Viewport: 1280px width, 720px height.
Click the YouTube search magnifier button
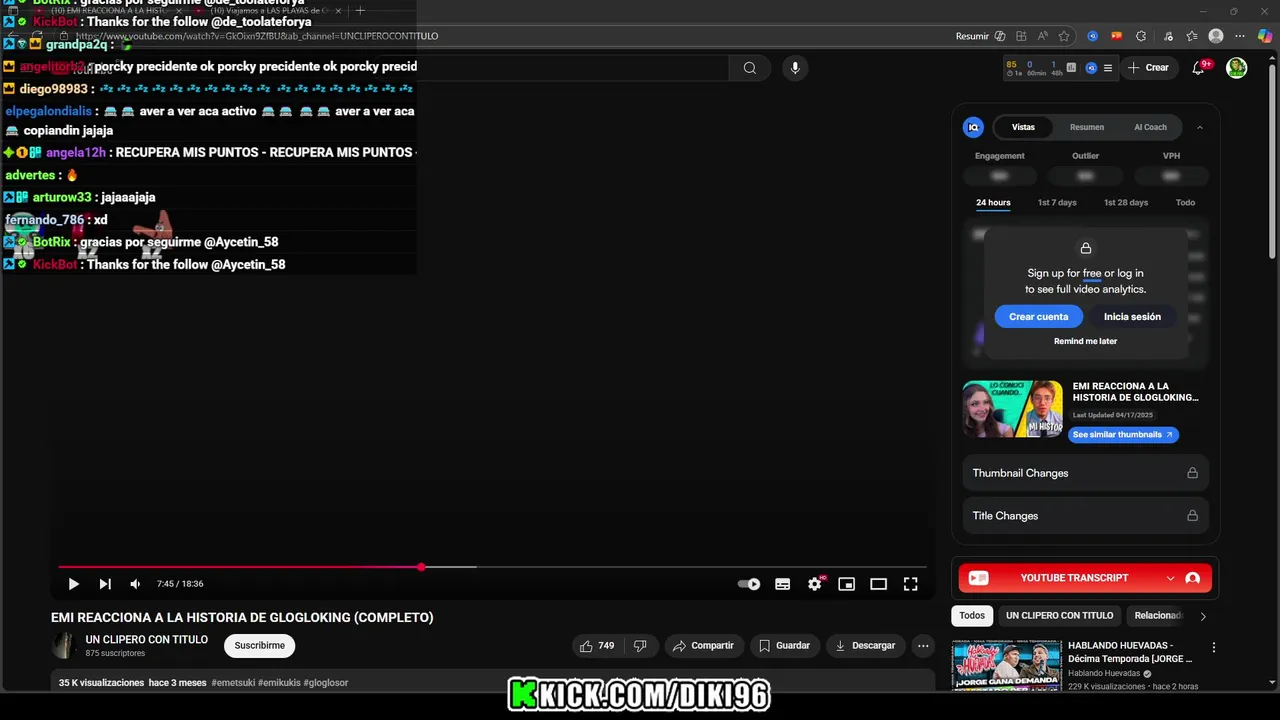tap(750, 68)
